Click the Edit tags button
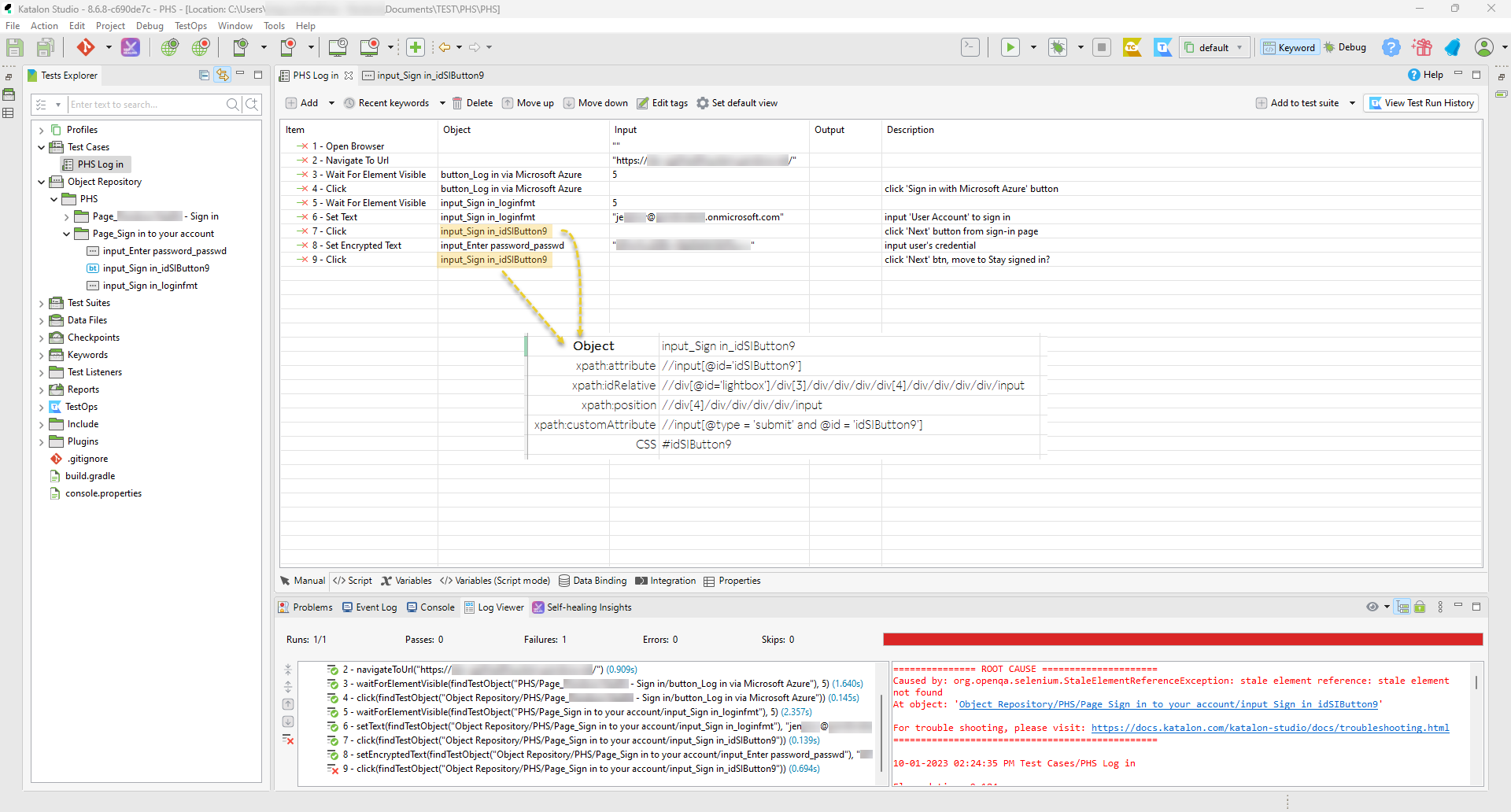1511x812 pixels. click(x=663, y=103)
